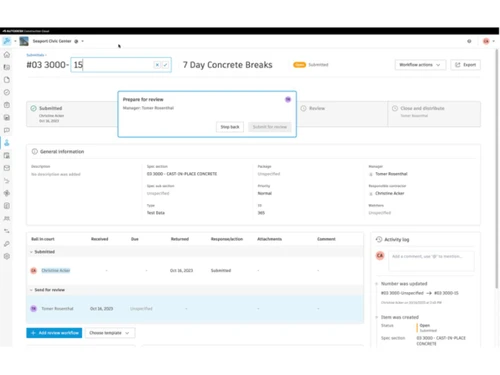Open the CA user avatar in the top bar
The width and height of the screenshot is (500, 375).
click(486, 41)
